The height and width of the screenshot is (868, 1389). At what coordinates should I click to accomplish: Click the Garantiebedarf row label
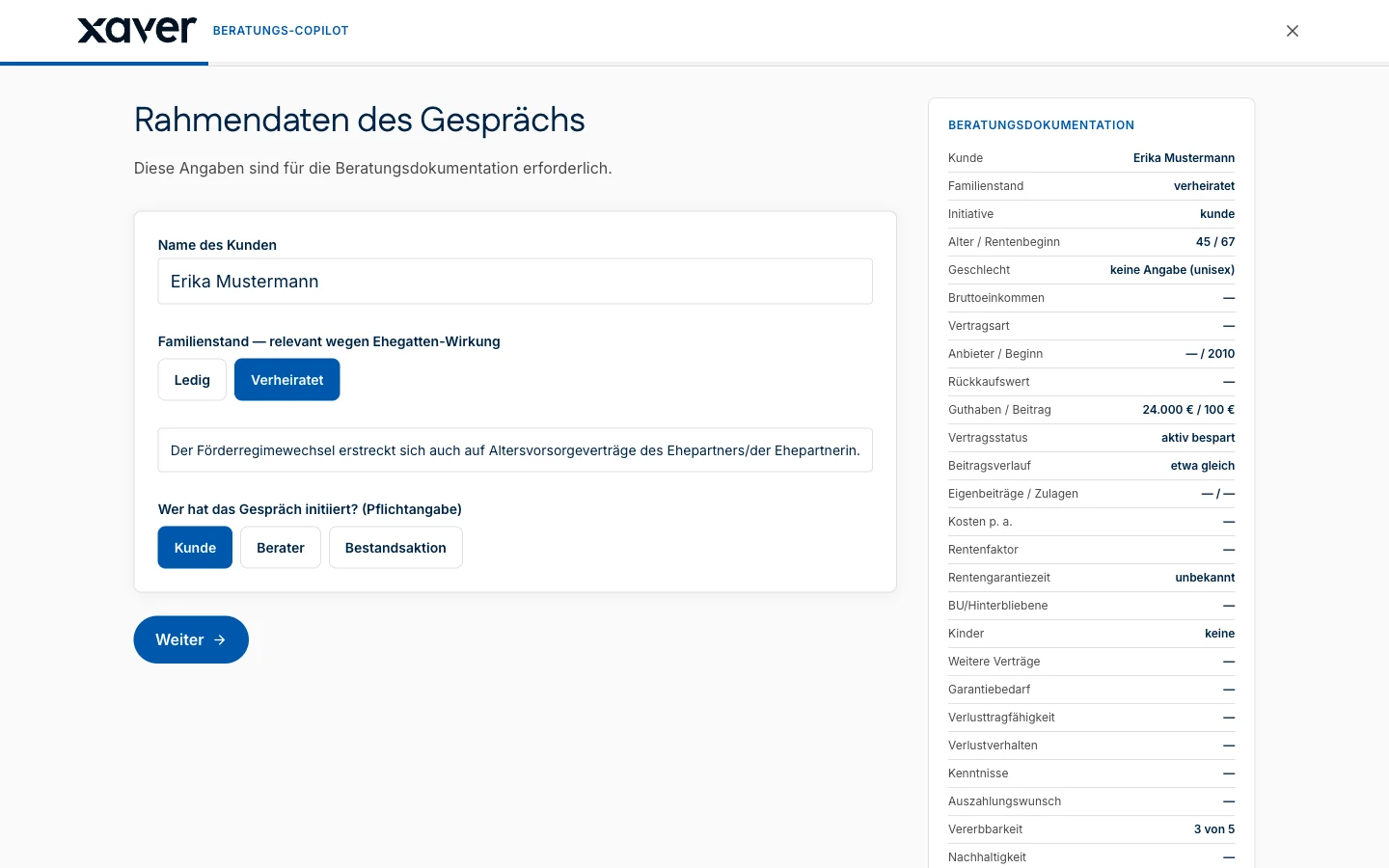point(989,690)
